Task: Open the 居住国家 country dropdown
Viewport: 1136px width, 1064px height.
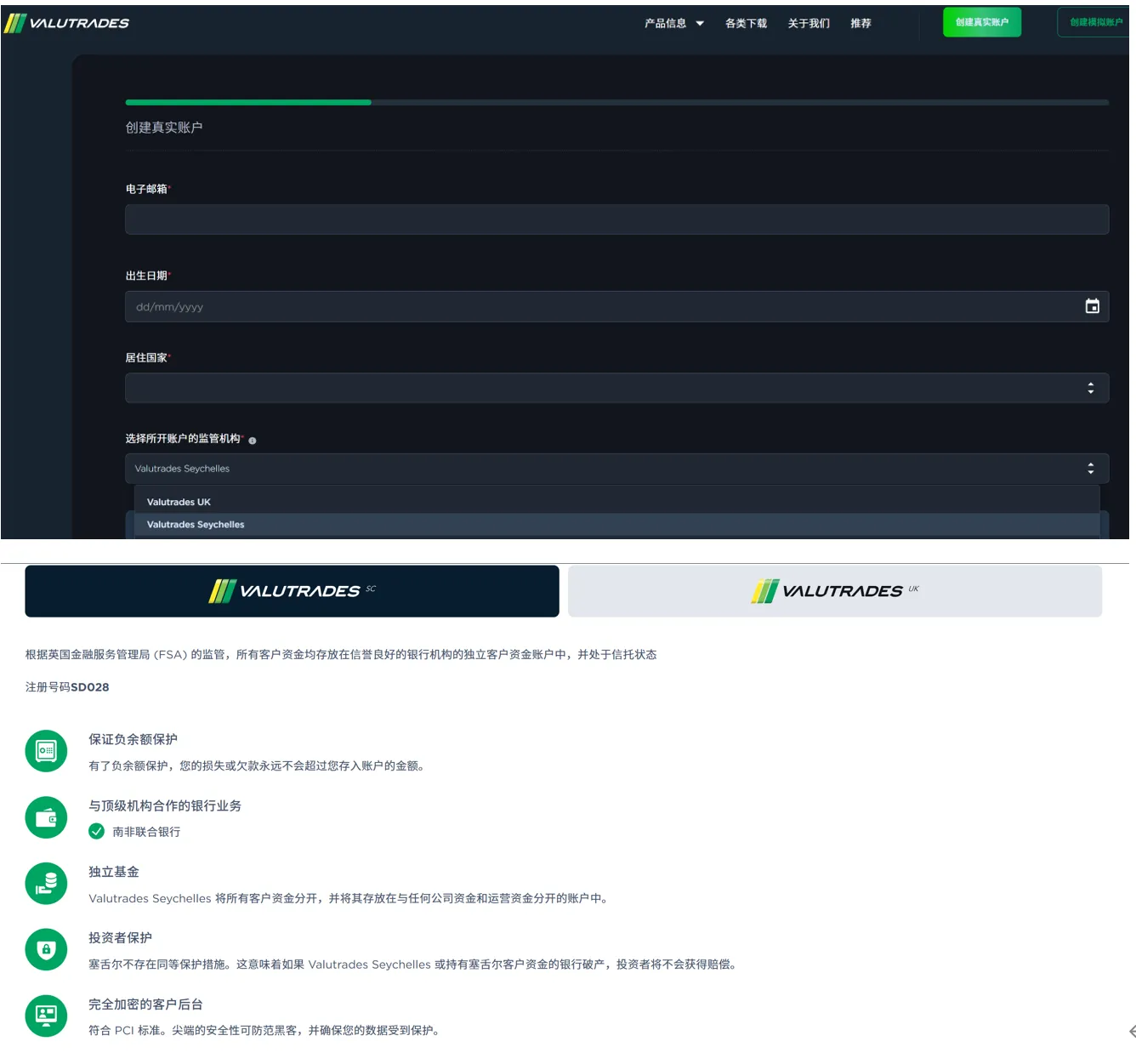Action: [x=616, y=388]
